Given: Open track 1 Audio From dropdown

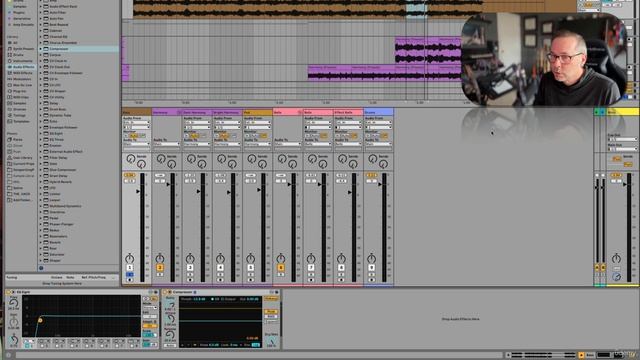Looking at the screenshot, I should pyautogui.click(x=136, y=122).
